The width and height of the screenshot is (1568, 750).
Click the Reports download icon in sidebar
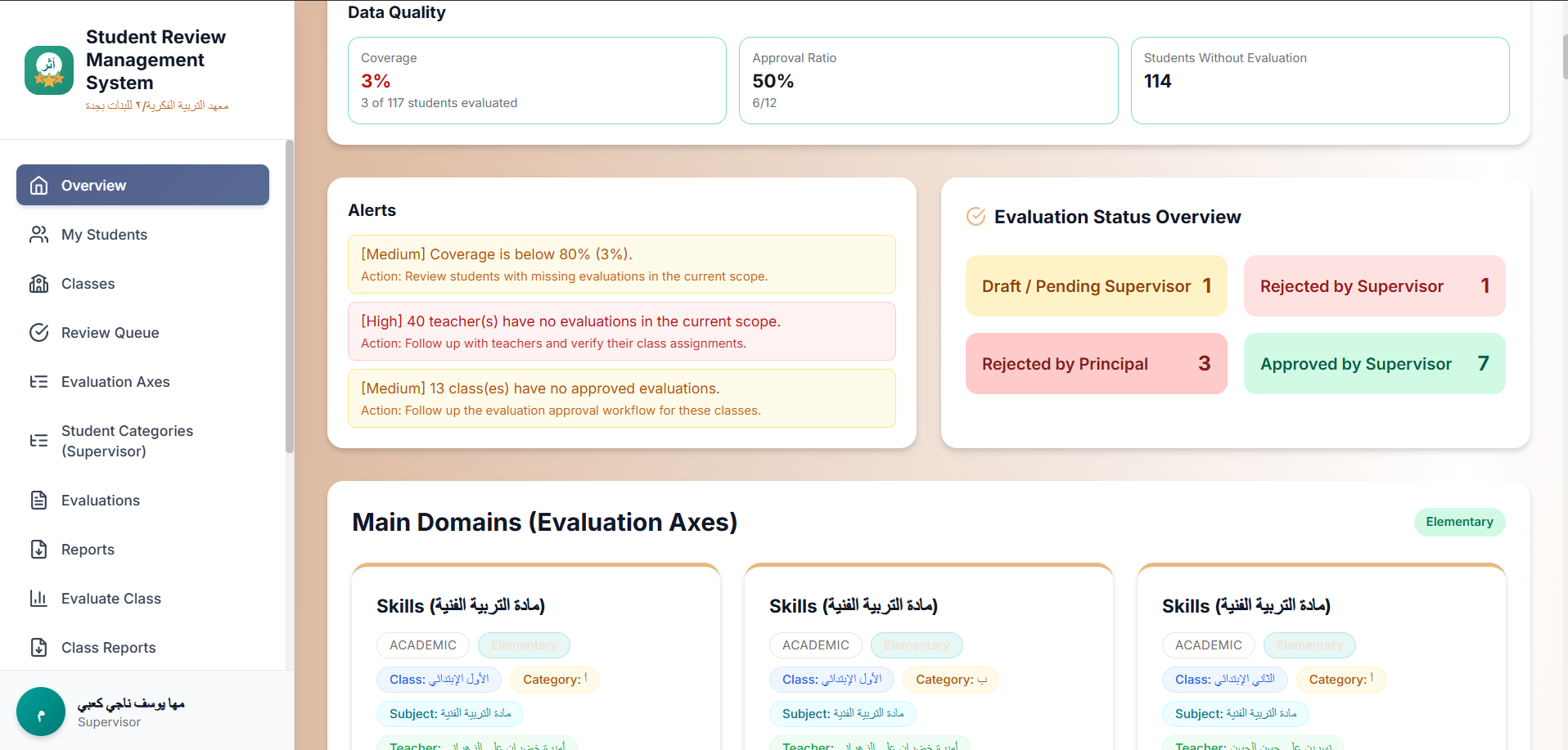(38, 549)
